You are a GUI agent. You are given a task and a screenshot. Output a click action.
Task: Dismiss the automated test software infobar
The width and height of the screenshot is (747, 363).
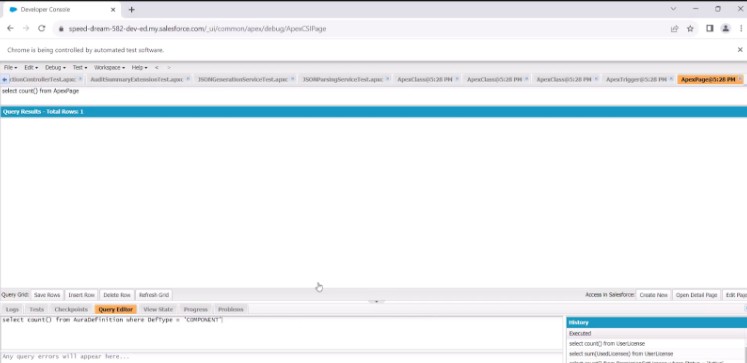pyautogui.click(x=740, y=50)
